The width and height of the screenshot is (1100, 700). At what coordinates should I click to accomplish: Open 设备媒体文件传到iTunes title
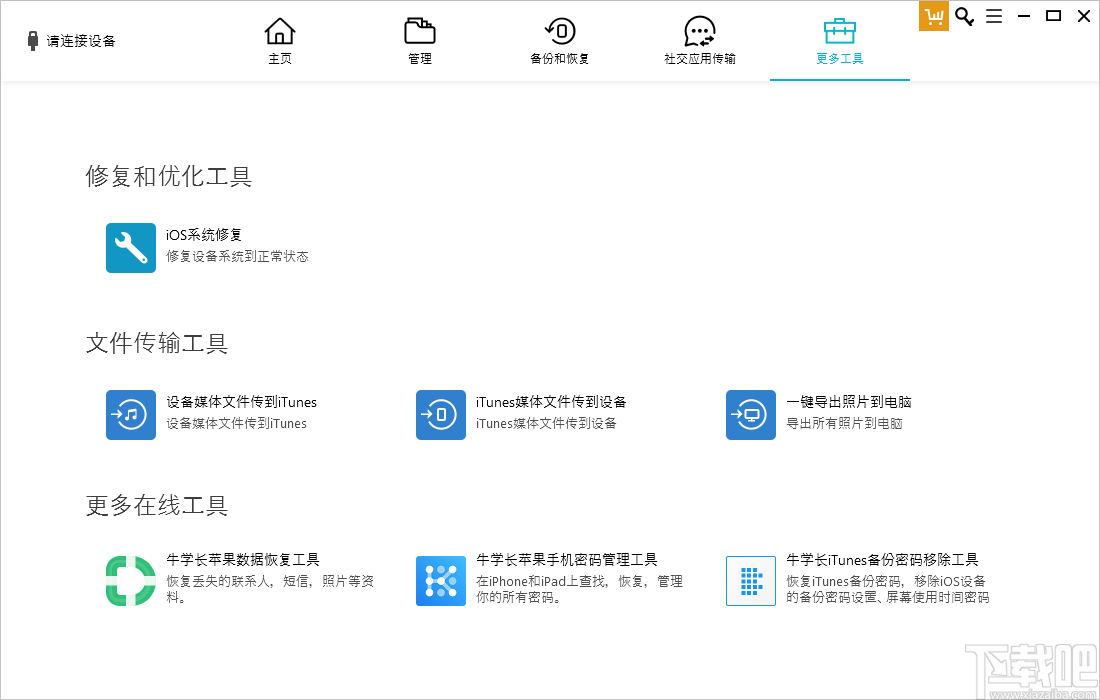[241, 402]
